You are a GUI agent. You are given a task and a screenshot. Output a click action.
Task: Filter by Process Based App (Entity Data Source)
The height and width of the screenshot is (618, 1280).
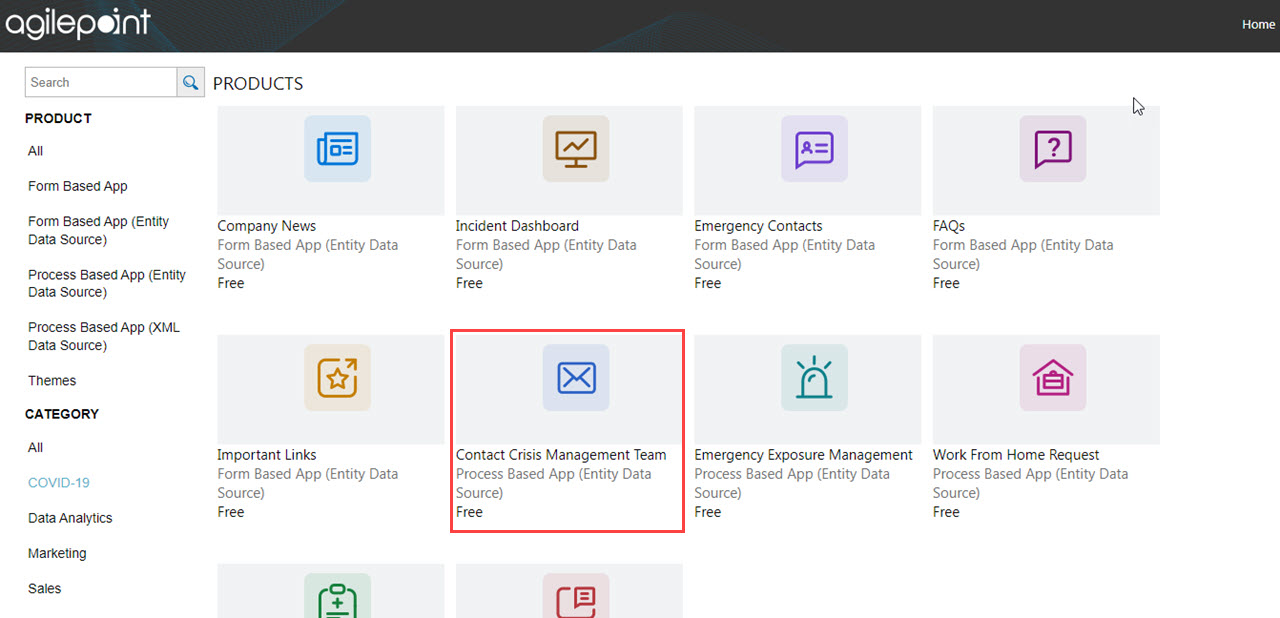tap(107, 283)
